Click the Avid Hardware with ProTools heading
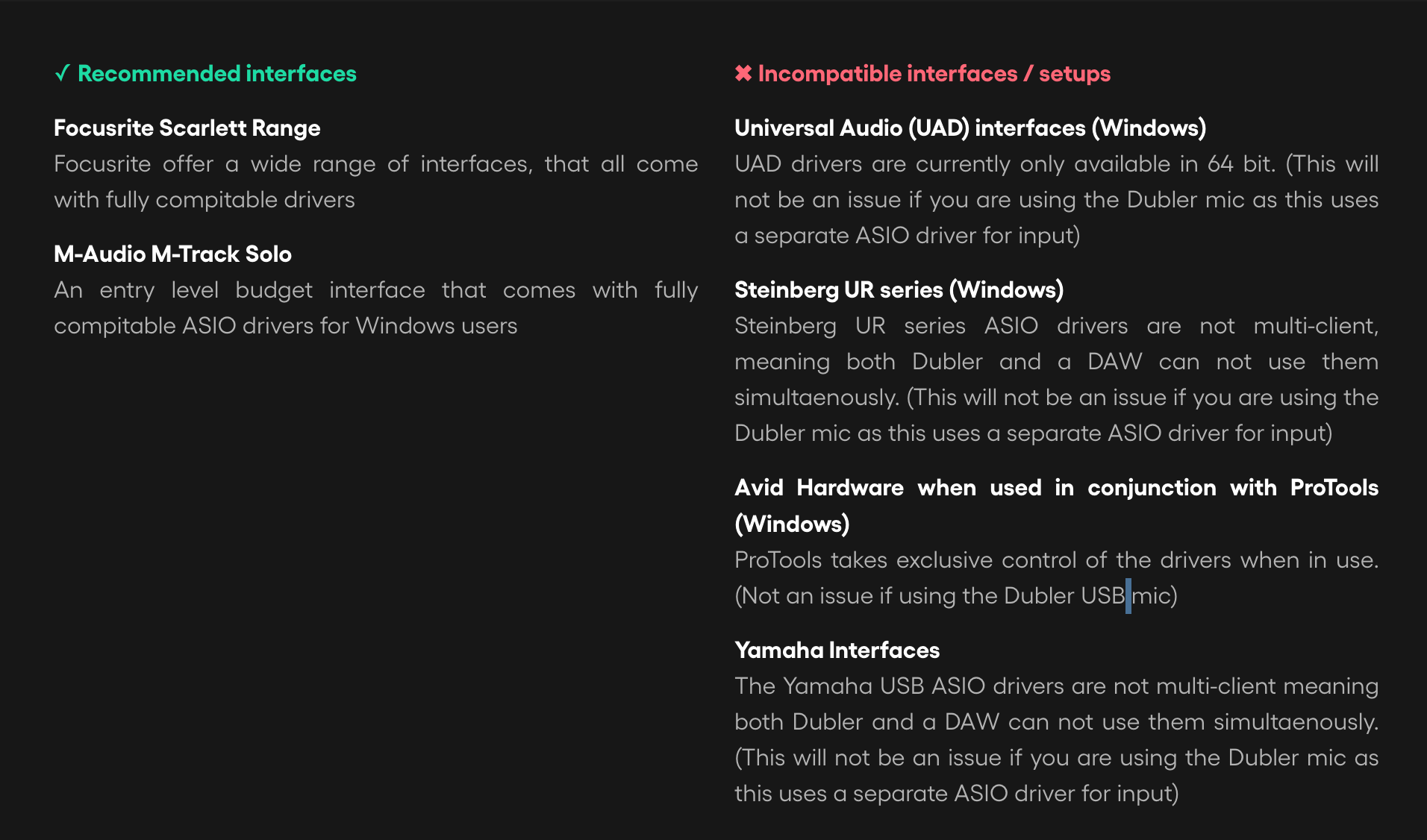Image resolution: width=1427 pixels, height=840 pixels. pyautogui.click(x=1056, y=506)
